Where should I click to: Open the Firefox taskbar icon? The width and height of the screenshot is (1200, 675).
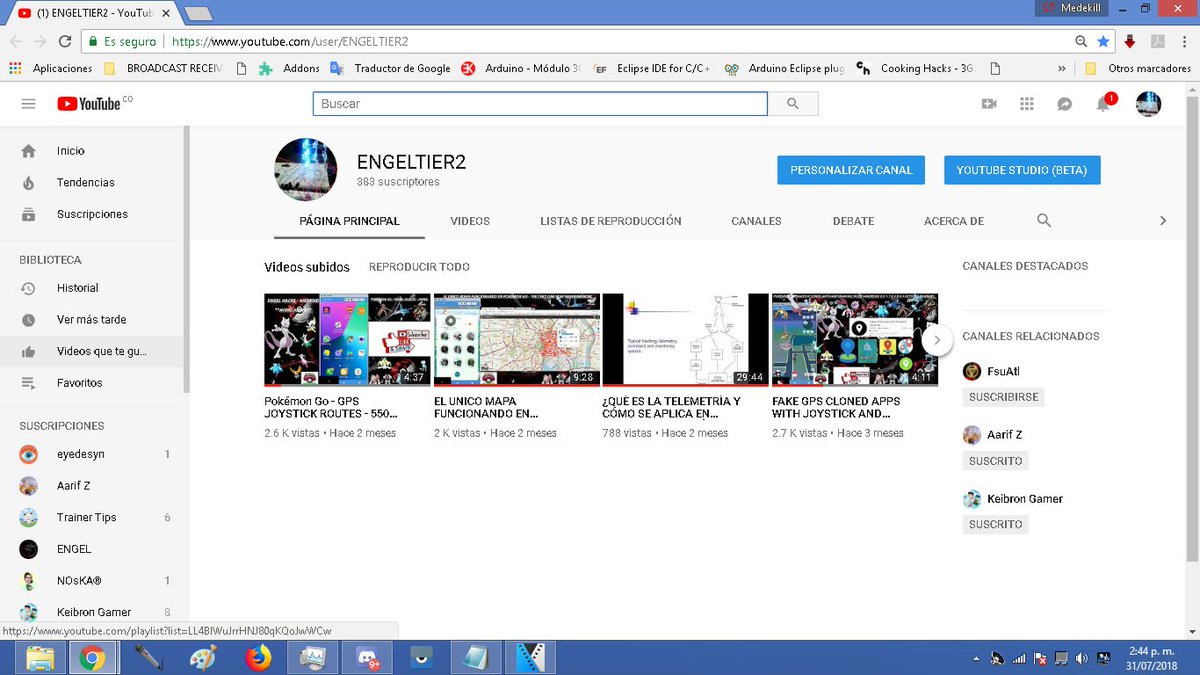[259, 658]
